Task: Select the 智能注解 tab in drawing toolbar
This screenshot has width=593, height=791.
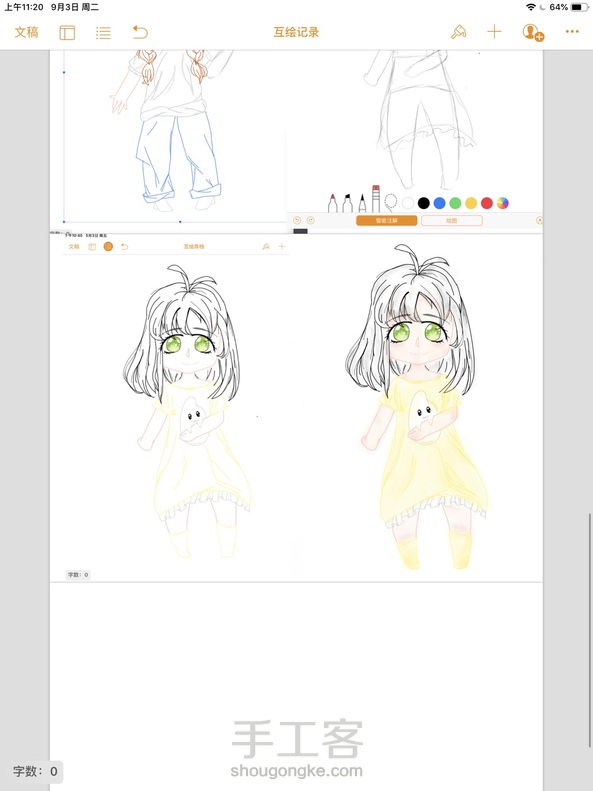Action: click(386, 220)
